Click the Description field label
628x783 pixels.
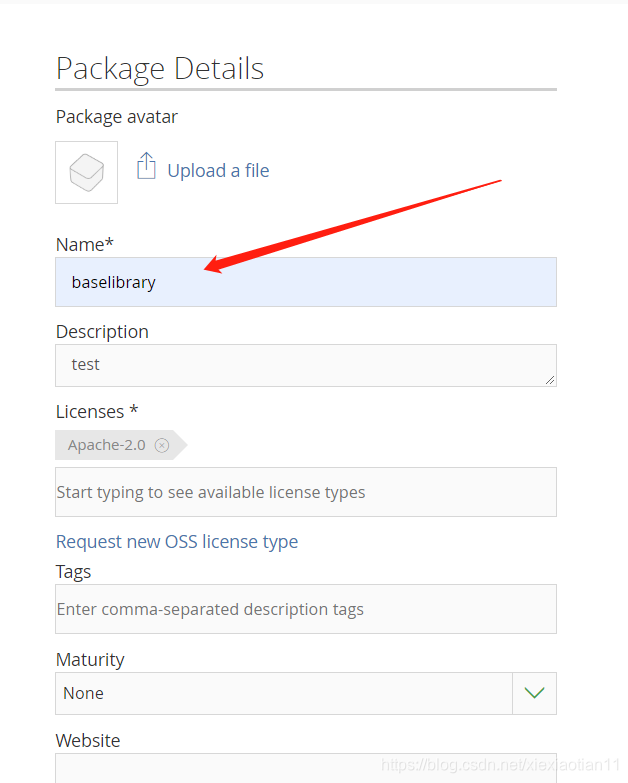tap(102, 332)
